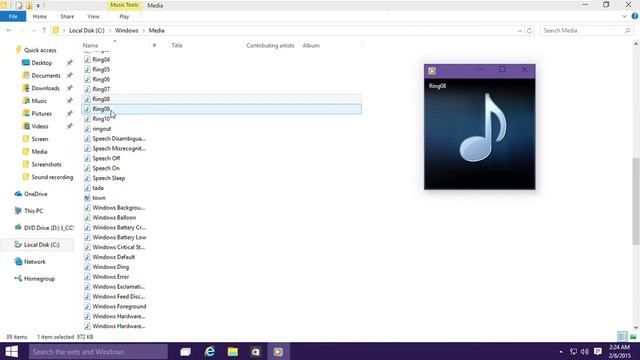Open Network in the navigation pane
This screenshot has height=360, width=640.
tap(35, 262)
